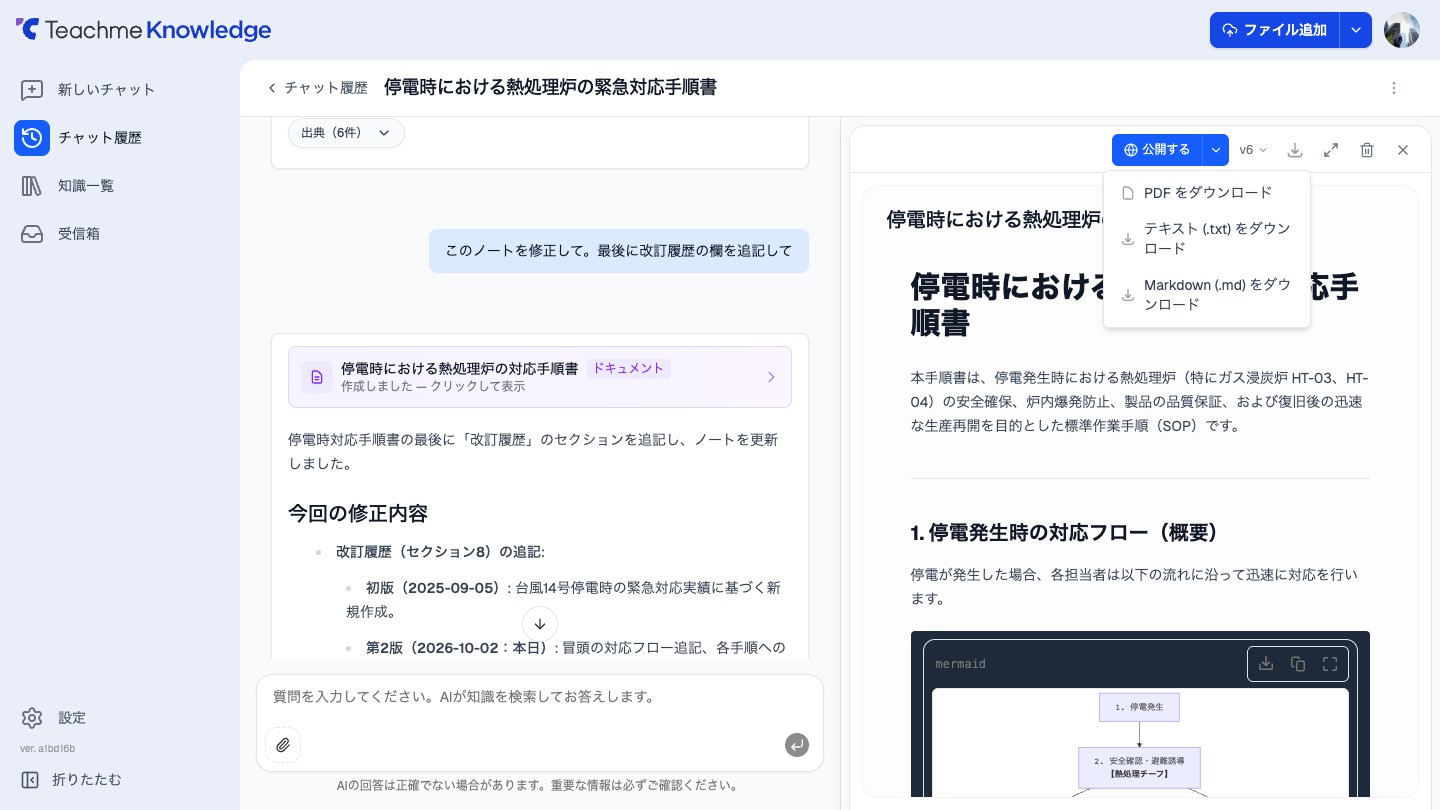Image resolution: width=1440 pixels, height=810 pixels.
Task: Focus the chat question input field
Action: [x=540, y=697]
